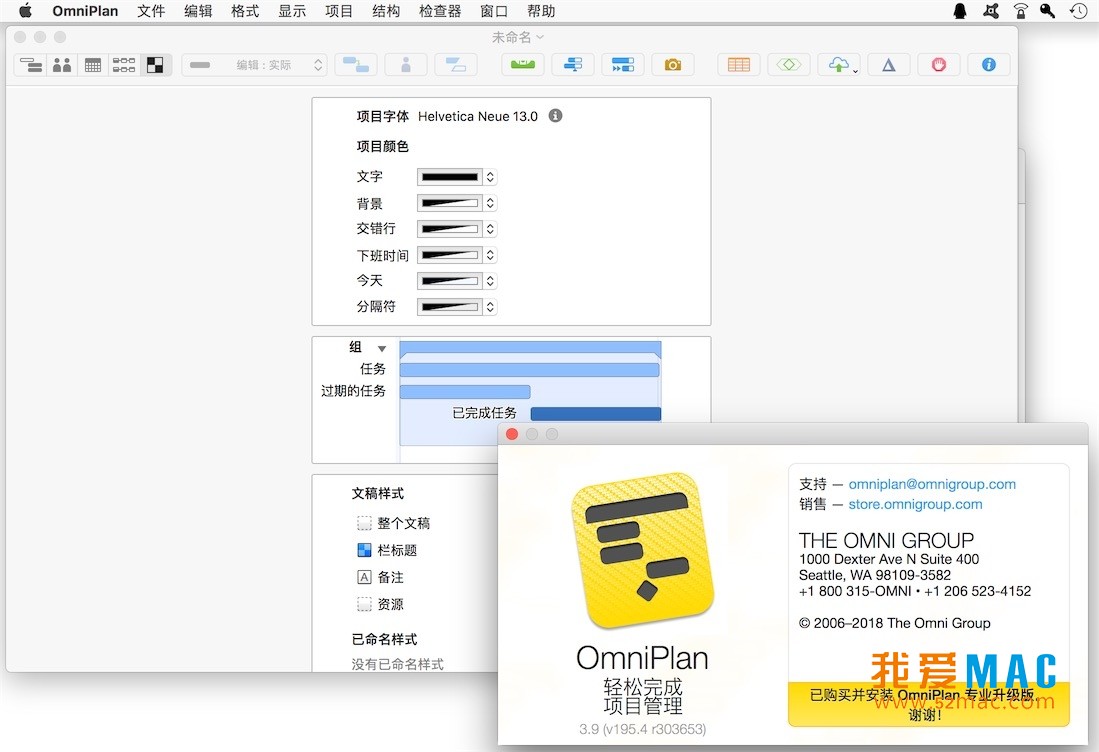
Task: Open the omniplan@omnigroup.com support link
Action: pyautogui.click(x=931, y=484)
